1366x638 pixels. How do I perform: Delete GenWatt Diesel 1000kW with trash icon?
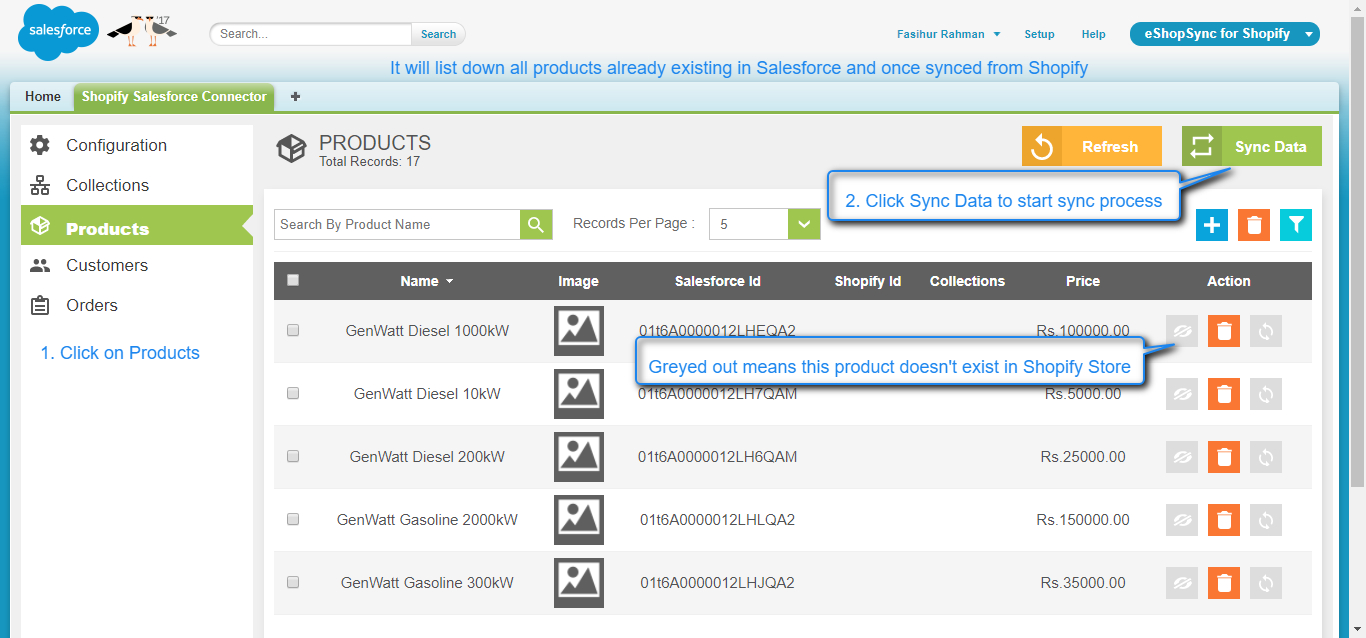point(1224,331)
